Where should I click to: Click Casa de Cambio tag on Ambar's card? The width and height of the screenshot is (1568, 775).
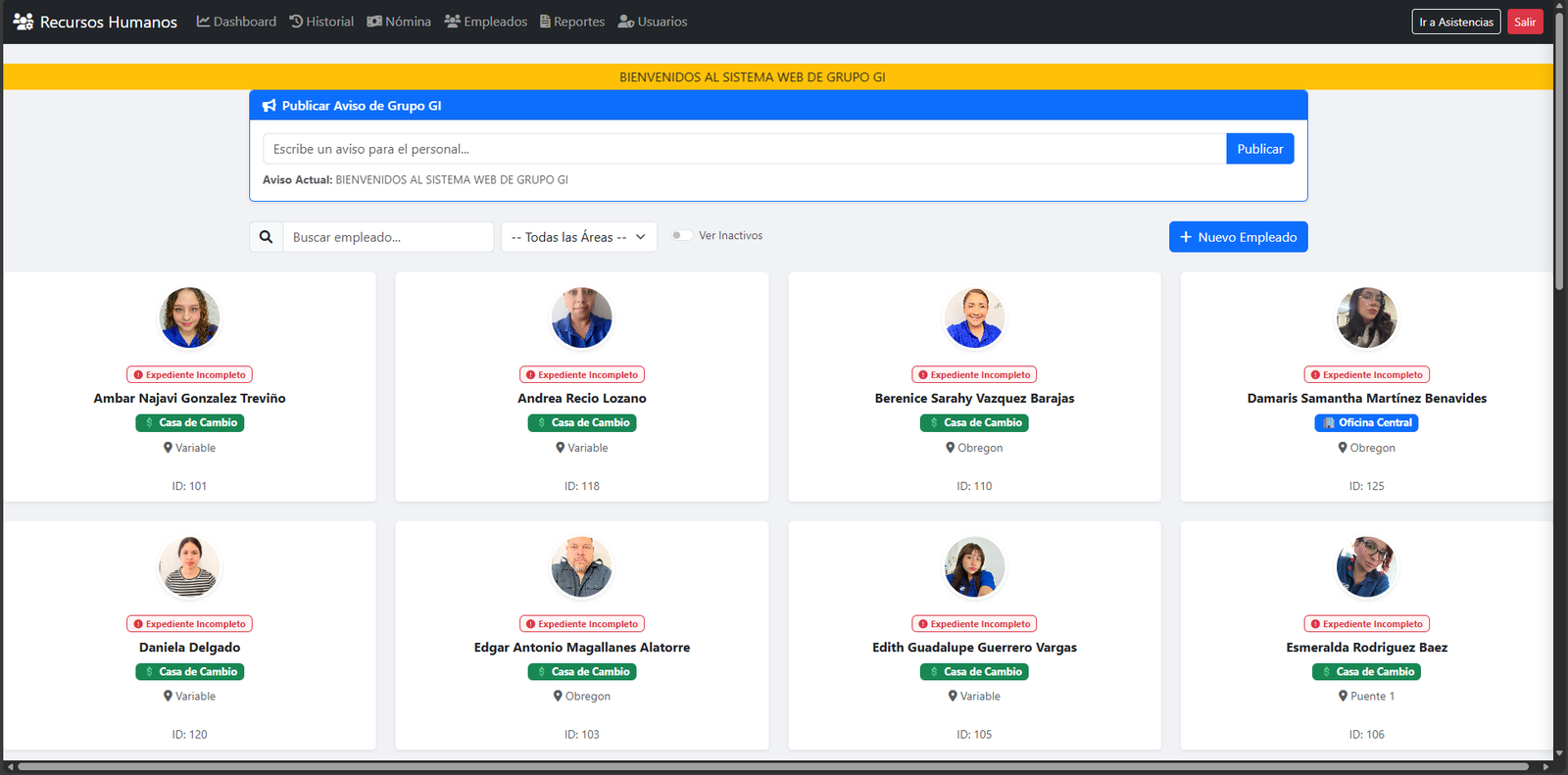[x=190, y=422]
